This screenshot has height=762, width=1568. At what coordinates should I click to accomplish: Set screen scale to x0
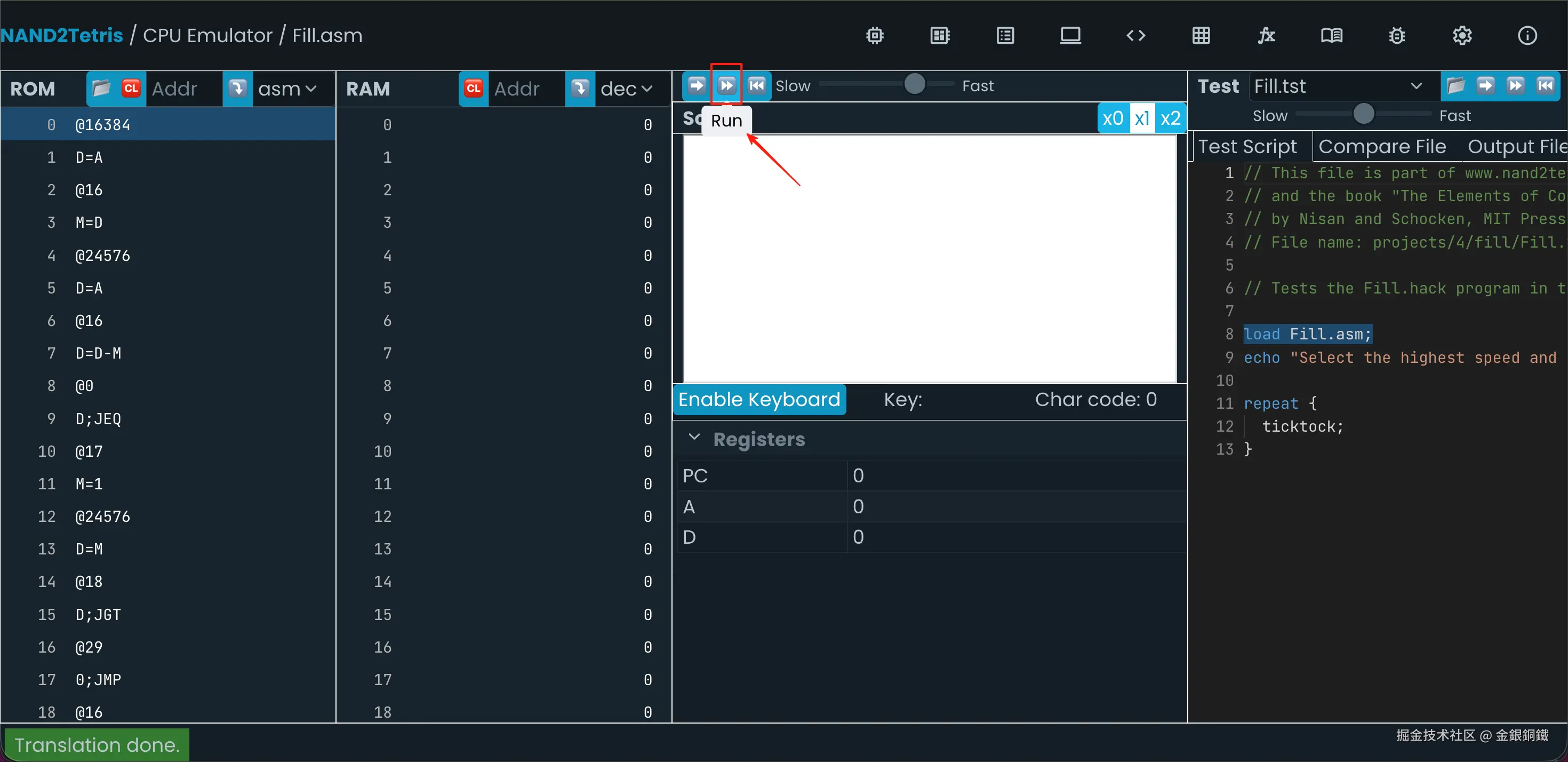(1113, 118)
